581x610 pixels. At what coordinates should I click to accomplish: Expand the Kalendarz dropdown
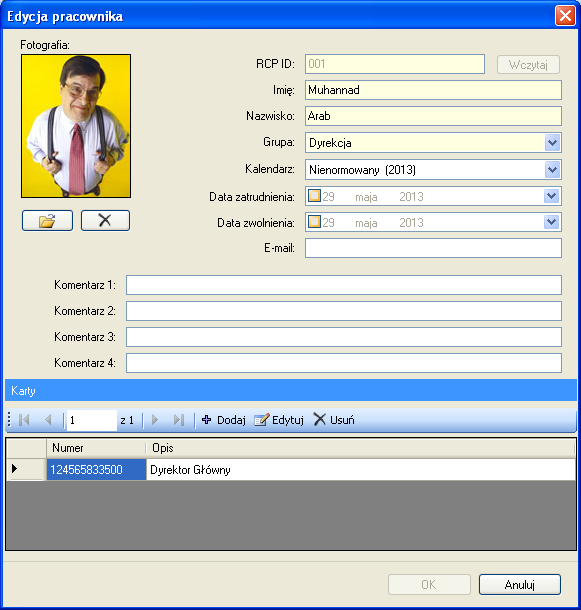pyautogui.click(x=553, y=170)
